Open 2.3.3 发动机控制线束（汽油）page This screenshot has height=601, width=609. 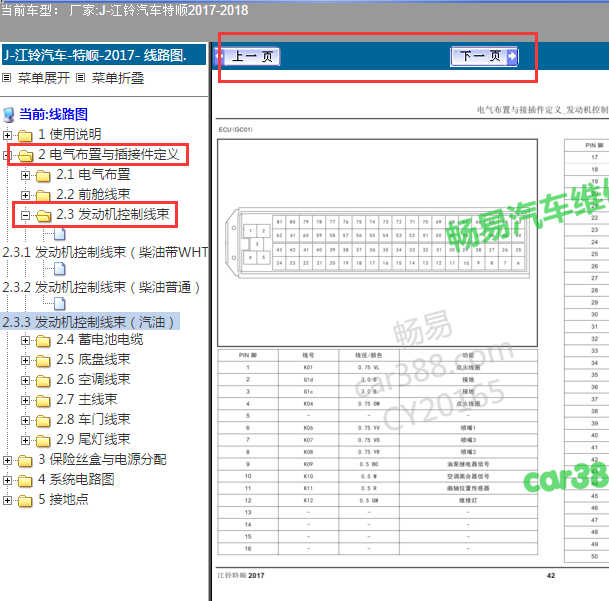(x=88, y=322)
